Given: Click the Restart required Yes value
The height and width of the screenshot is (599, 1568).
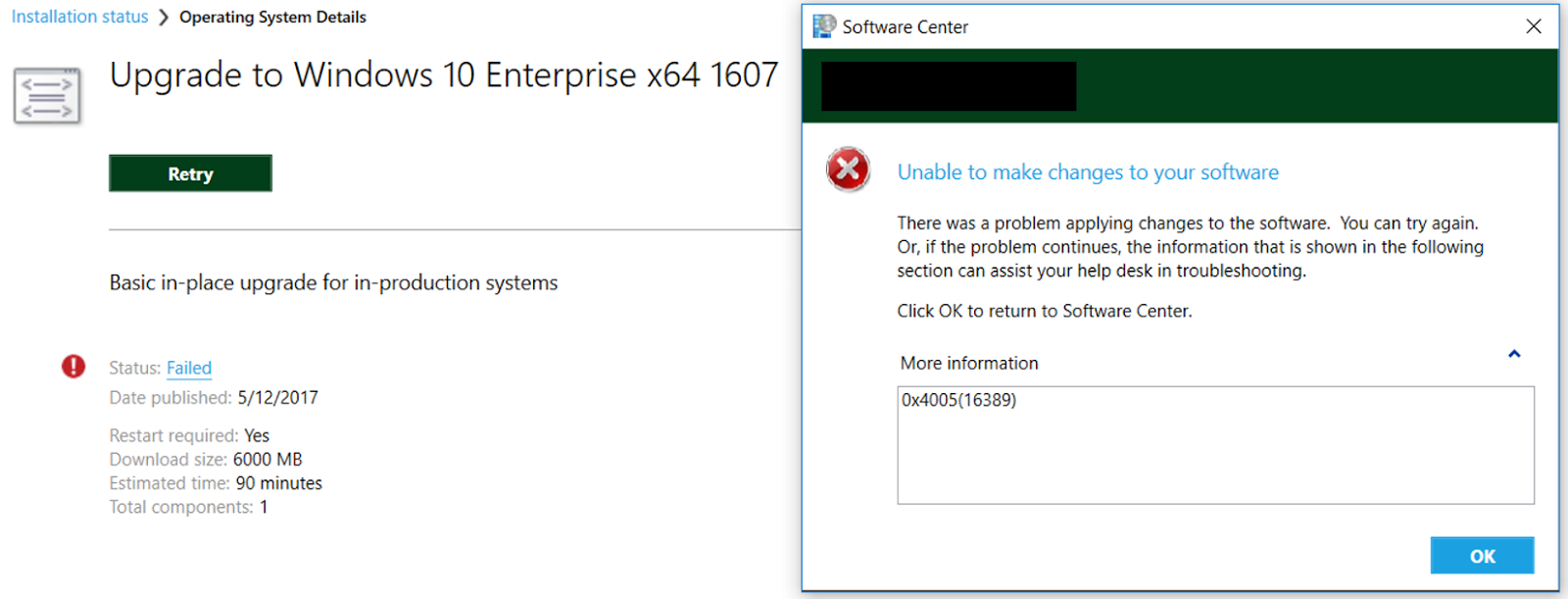Looking at the screenshot, I should (x=257, y=435).
